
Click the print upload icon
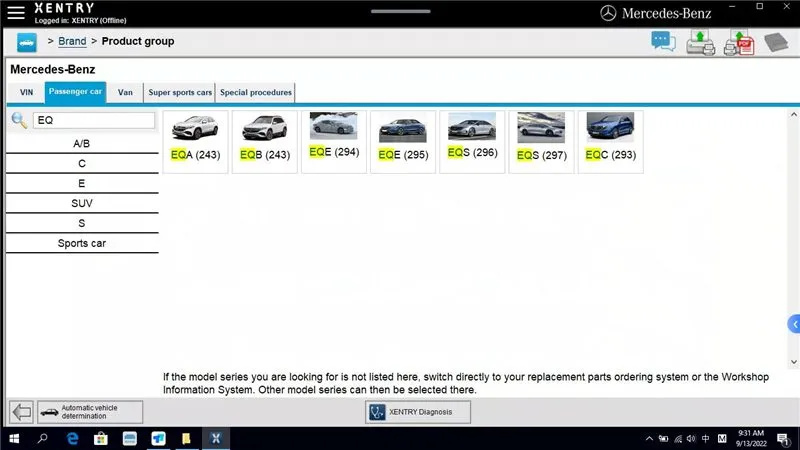[x=700, y=42]
